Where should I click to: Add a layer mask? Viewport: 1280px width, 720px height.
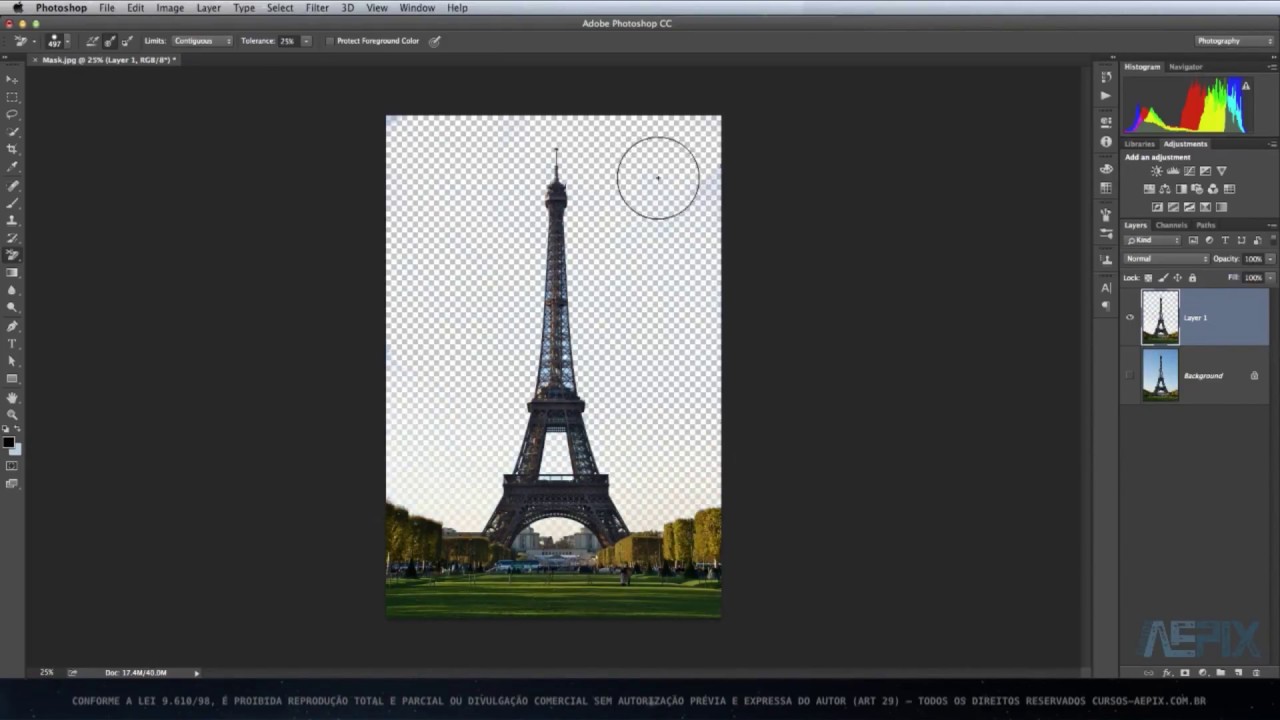(1185, 673)
